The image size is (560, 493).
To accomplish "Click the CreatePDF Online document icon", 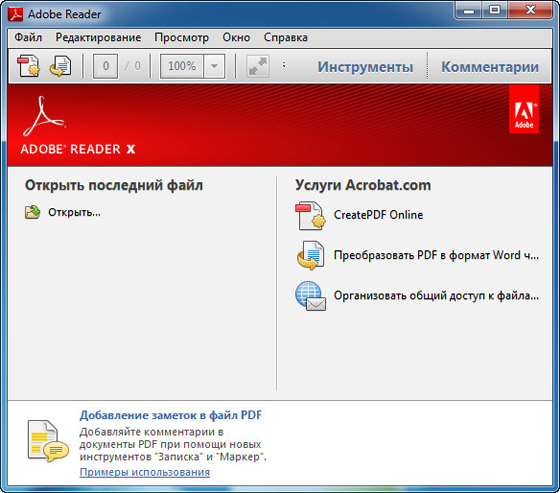I will [310, 215].
